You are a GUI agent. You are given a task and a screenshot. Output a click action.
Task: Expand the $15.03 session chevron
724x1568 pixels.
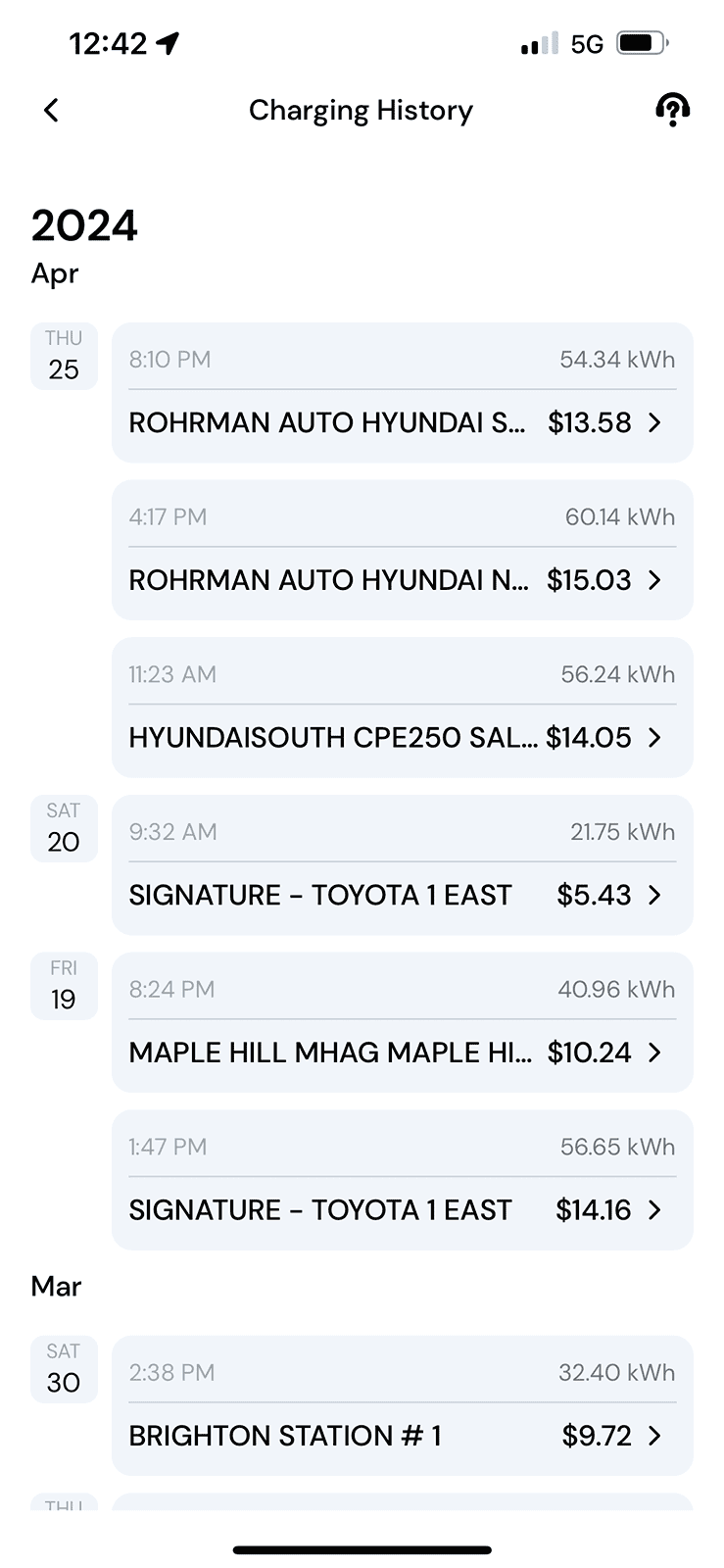(655, 580)
